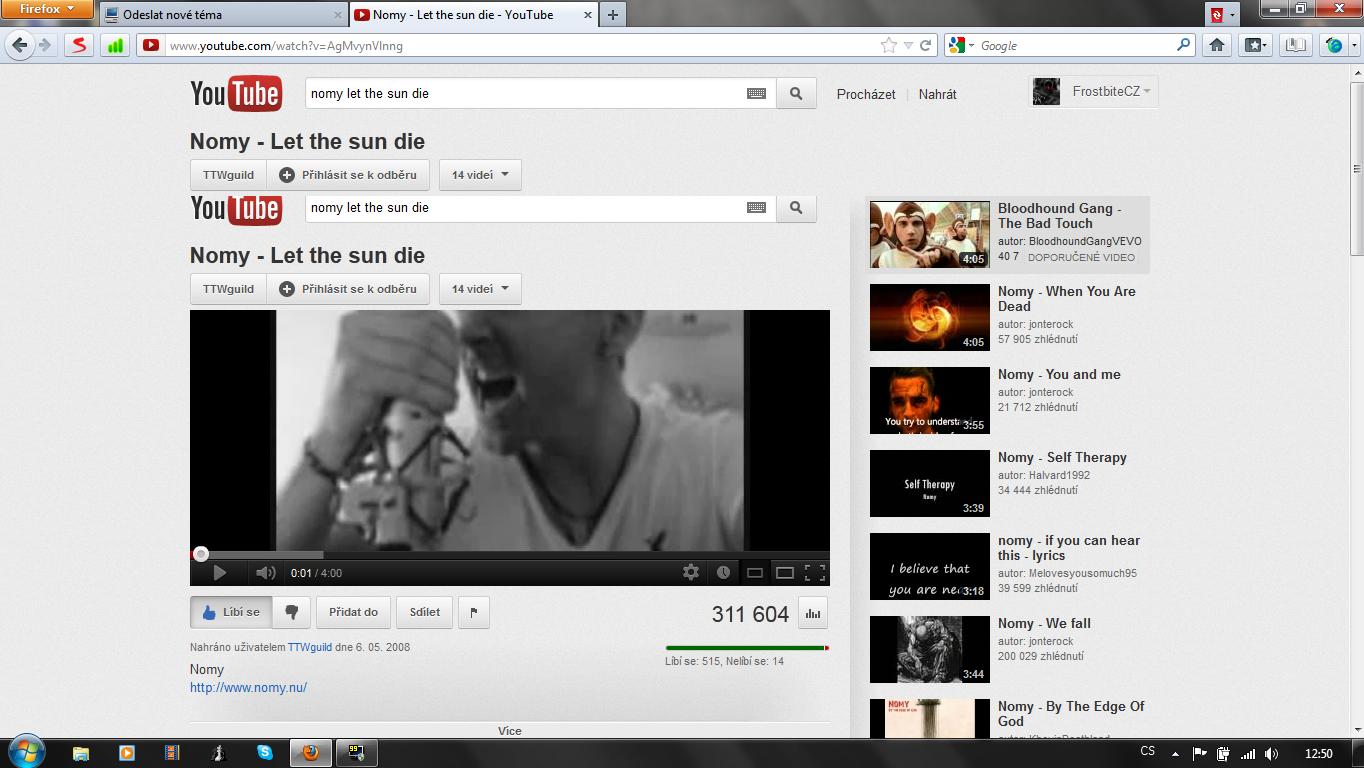Open the Nomy - You and me thumbnail
Image resolution: width=1364 pixels, height=768 pixels.
pyautogui.click(x=929, y=400)
